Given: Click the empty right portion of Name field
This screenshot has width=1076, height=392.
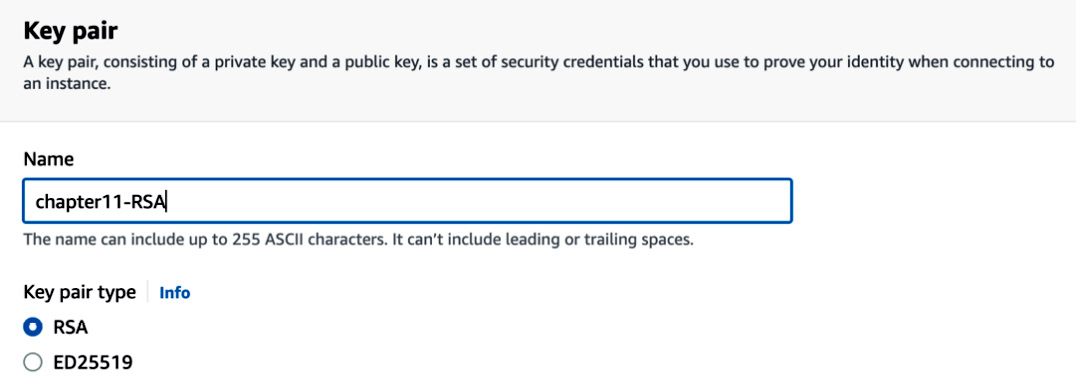Looking at the screenshot, I should [x=480, y=201].
